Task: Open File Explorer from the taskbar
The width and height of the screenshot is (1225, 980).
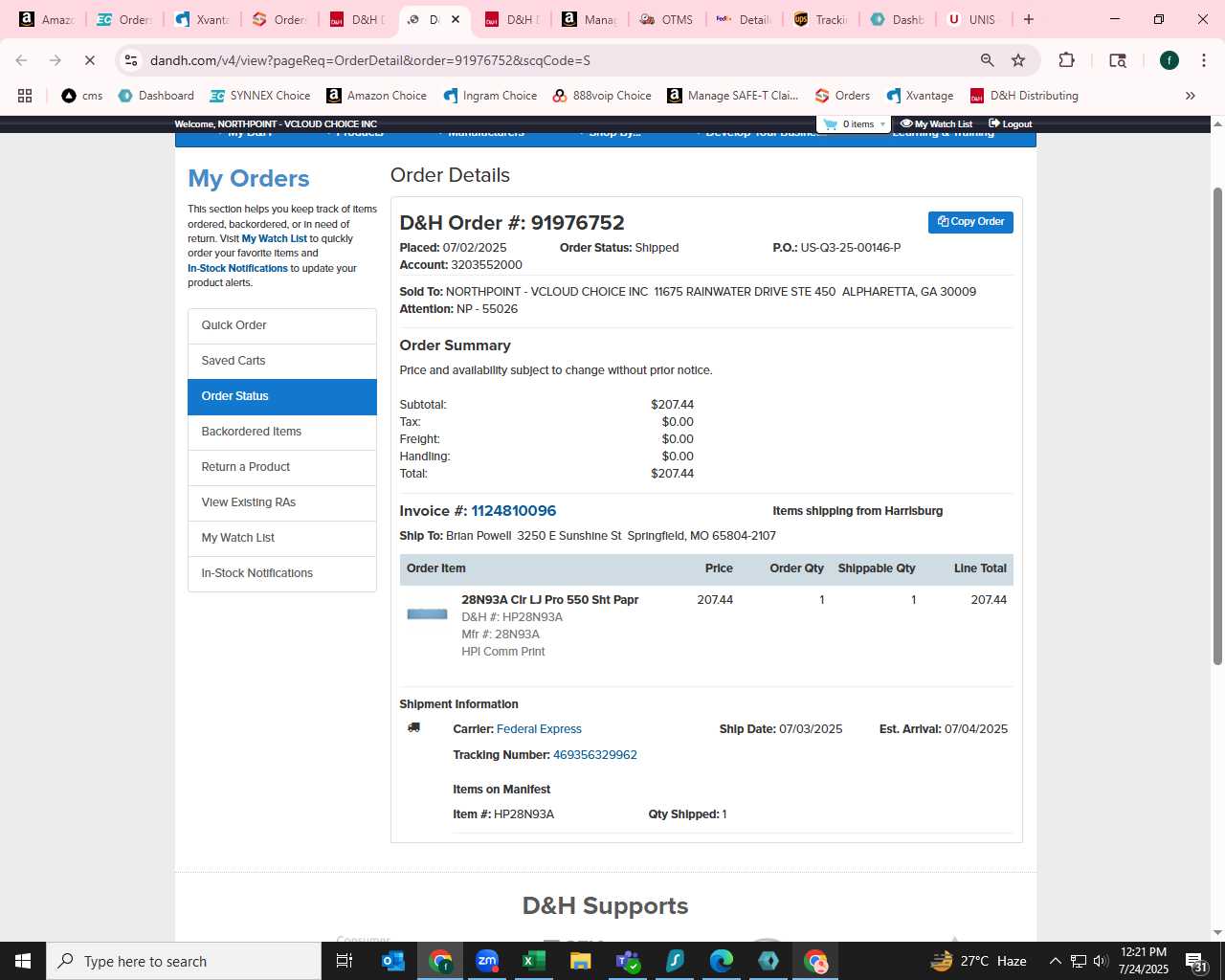Action: pyautogui.click(x=581, y=961)
